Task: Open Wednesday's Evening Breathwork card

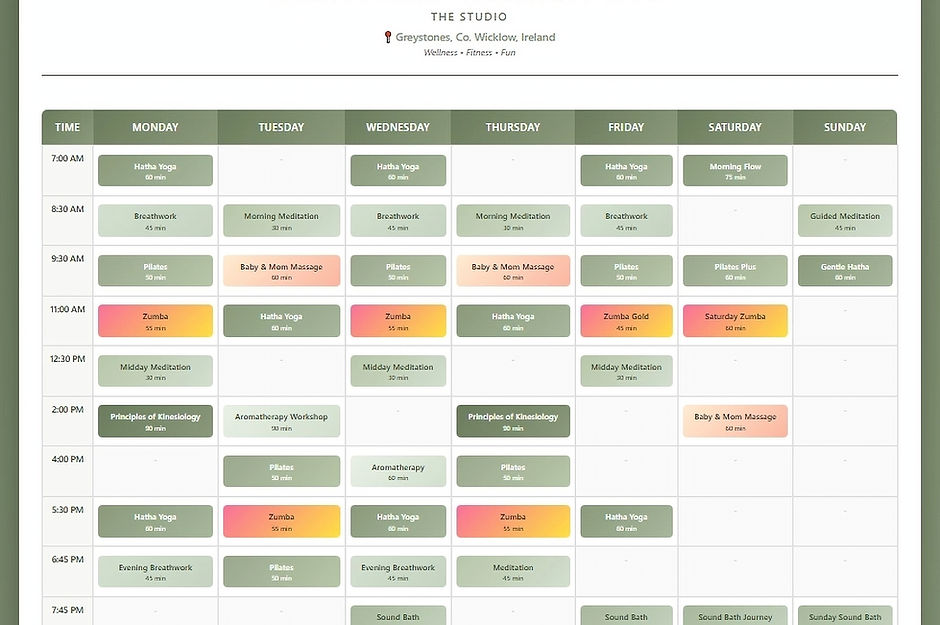Action: tap(398, 570)
